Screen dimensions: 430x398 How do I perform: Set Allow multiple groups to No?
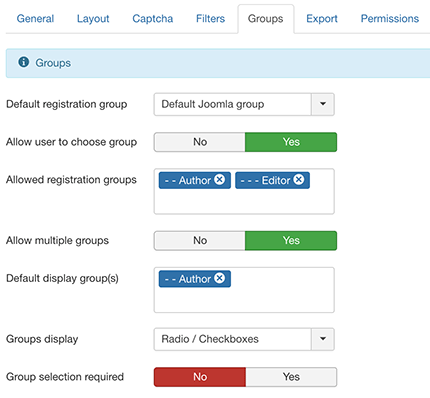200,241
